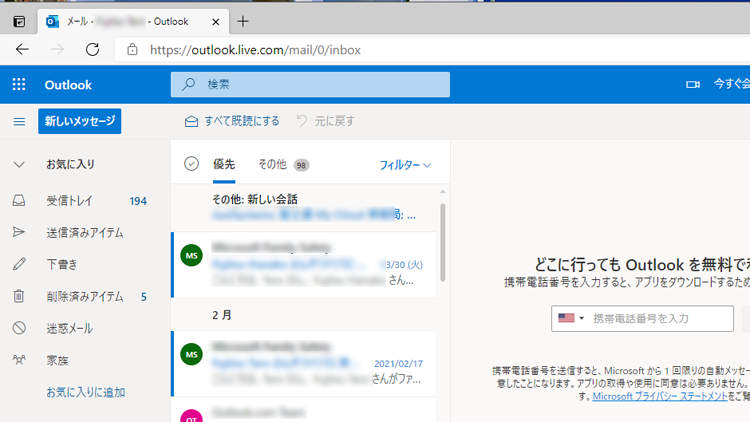
Task: Open the Microsoft プライバシー ステートメント link
Action: [660, 396]
